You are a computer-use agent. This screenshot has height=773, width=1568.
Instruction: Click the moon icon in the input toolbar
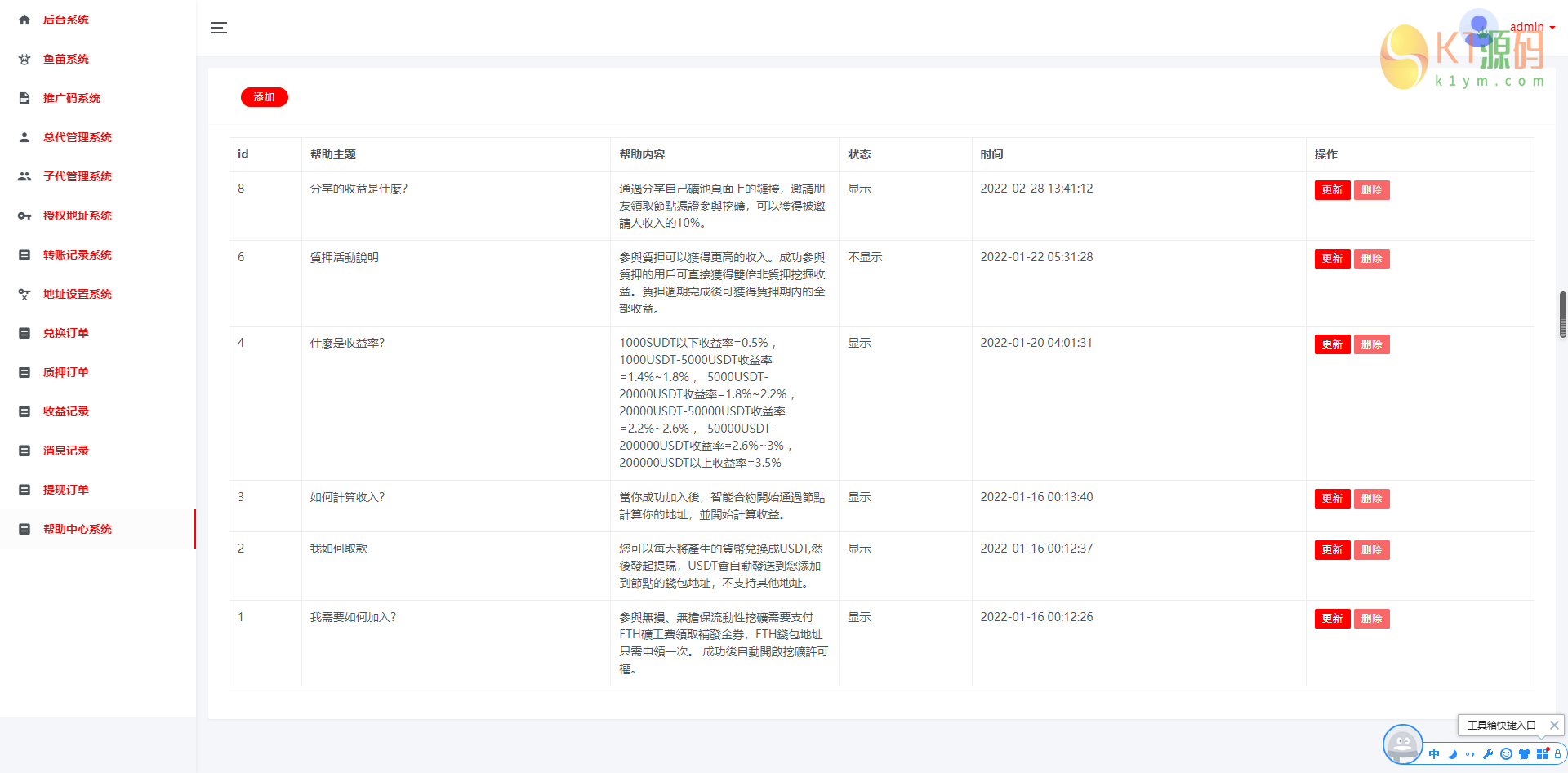(x=1452, y=754)
